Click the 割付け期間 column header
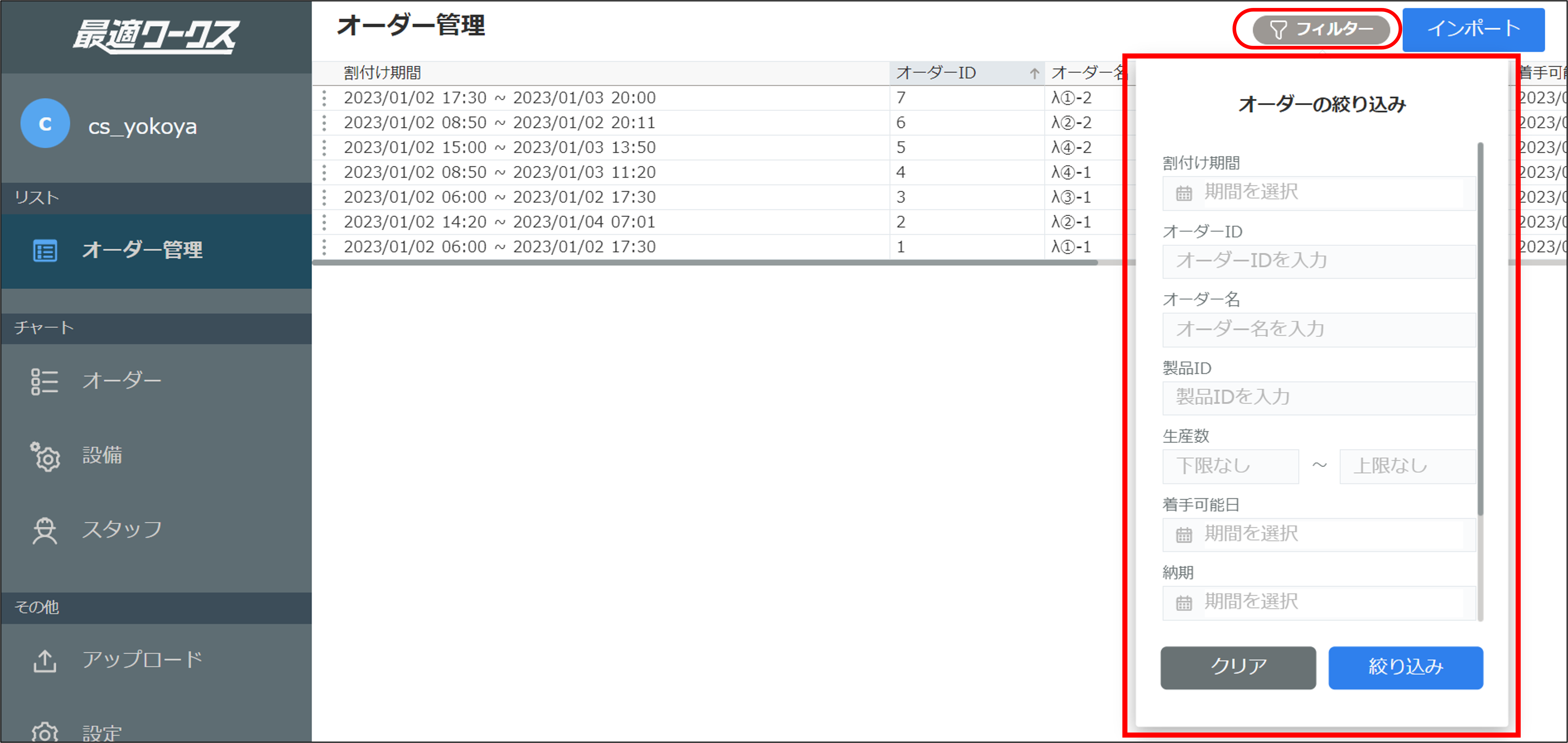This screenshot has height=743, width=1568. pyautogui.click(x=601, y=73)
